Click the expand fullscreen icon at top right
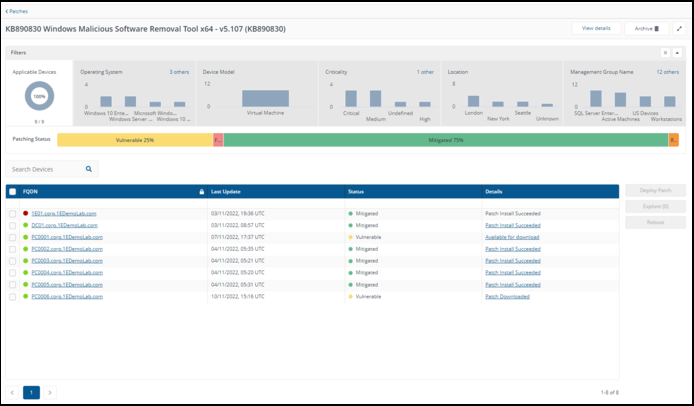The image size is (694, 406). (x=680, y=29)
